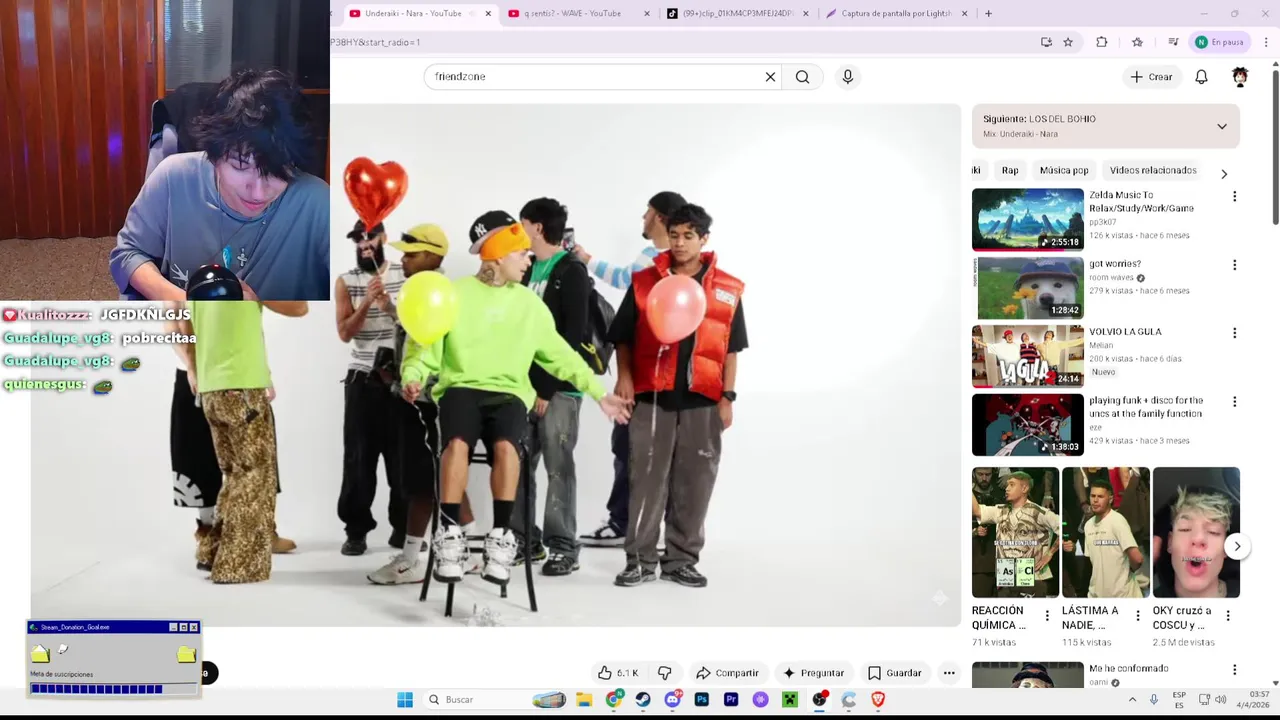Viewport: 1280px width, 720px height.
Task: Click the Windows taskbar Buscar search box
Action: pyautogui.click(x=495, y=700)
